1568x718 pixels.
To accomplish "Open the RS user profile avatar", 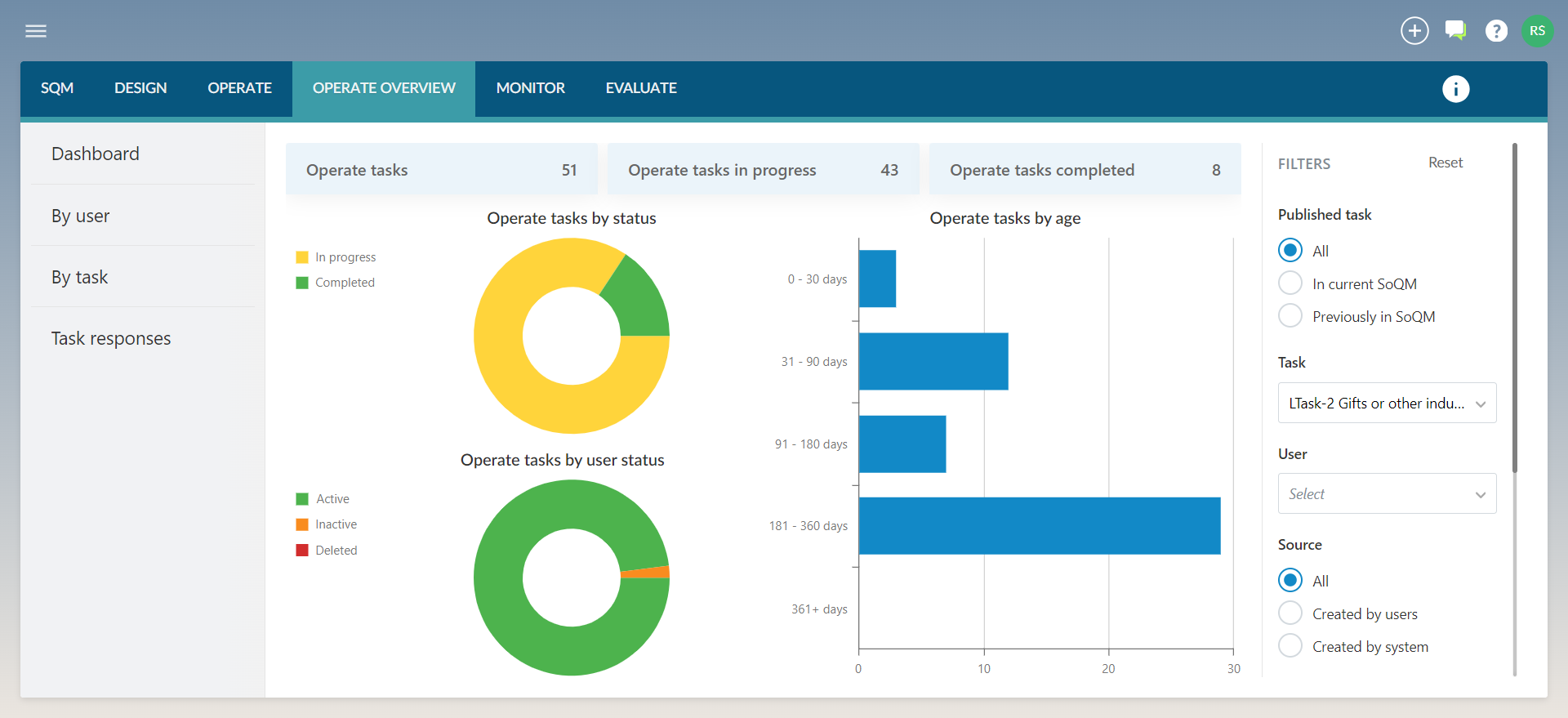I will (x=1537, y=31).
